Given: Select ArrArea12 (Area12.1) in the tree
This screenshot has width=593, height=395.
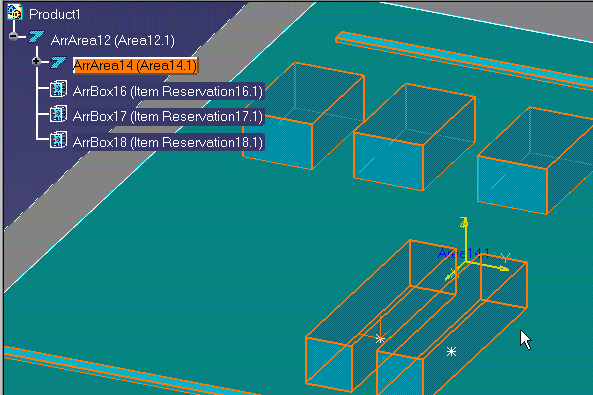Looking at the screenshot, I should (113, 40).
